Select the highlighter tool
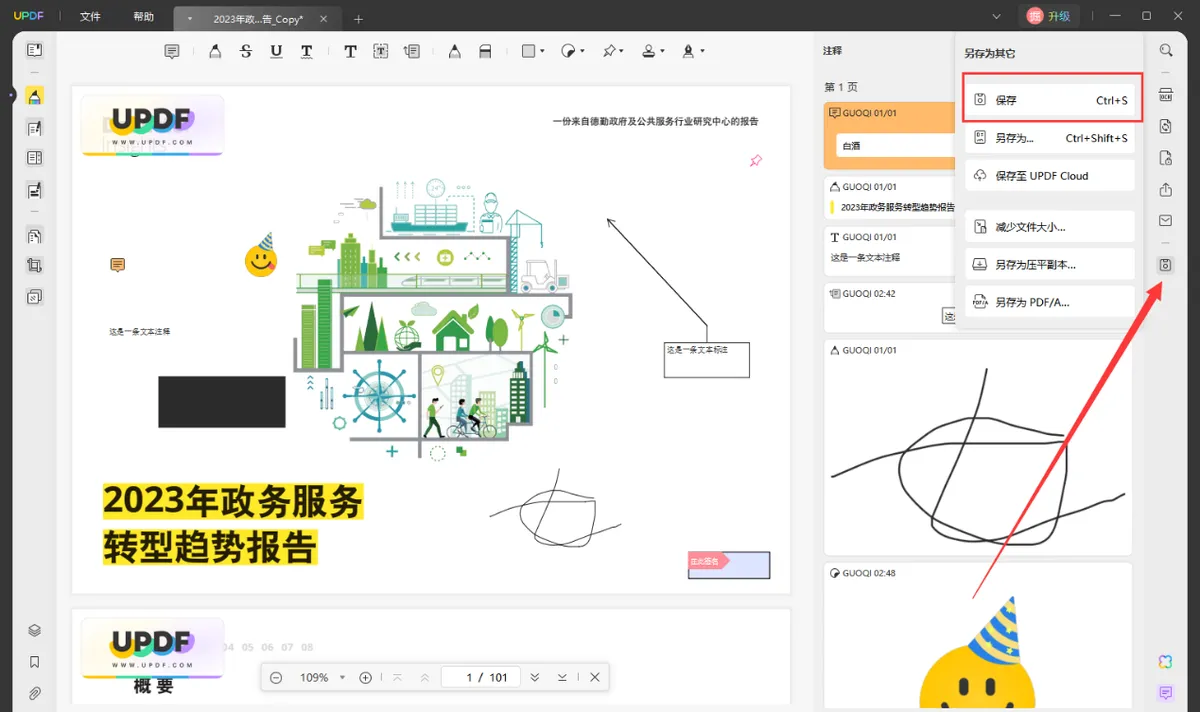 click(214, 52)
